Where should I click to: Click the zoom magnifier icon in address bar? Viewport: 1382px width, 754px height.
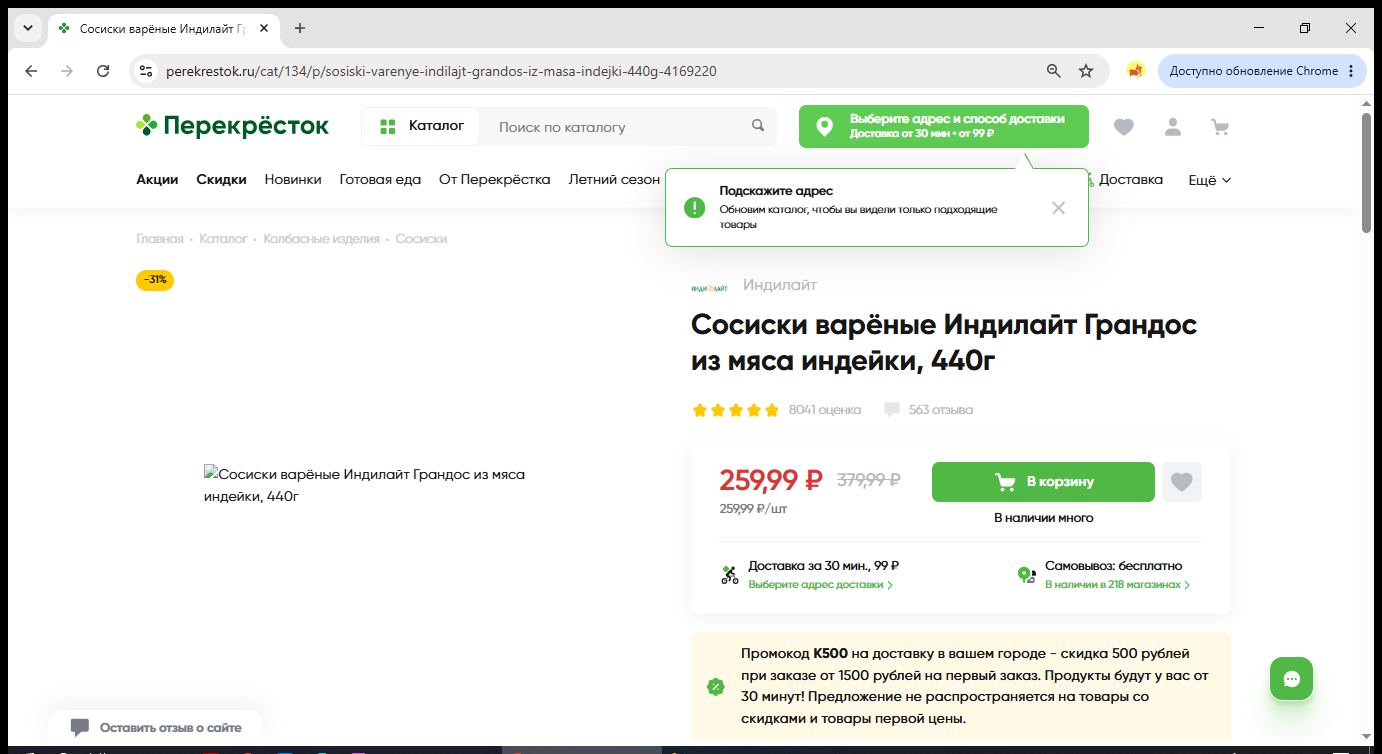(1053, 71)
